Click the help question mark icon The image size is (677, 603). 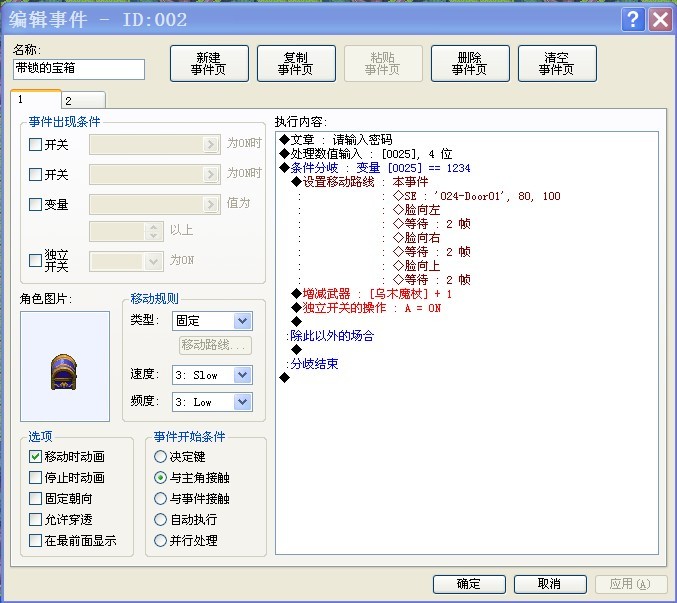[633, 20]
